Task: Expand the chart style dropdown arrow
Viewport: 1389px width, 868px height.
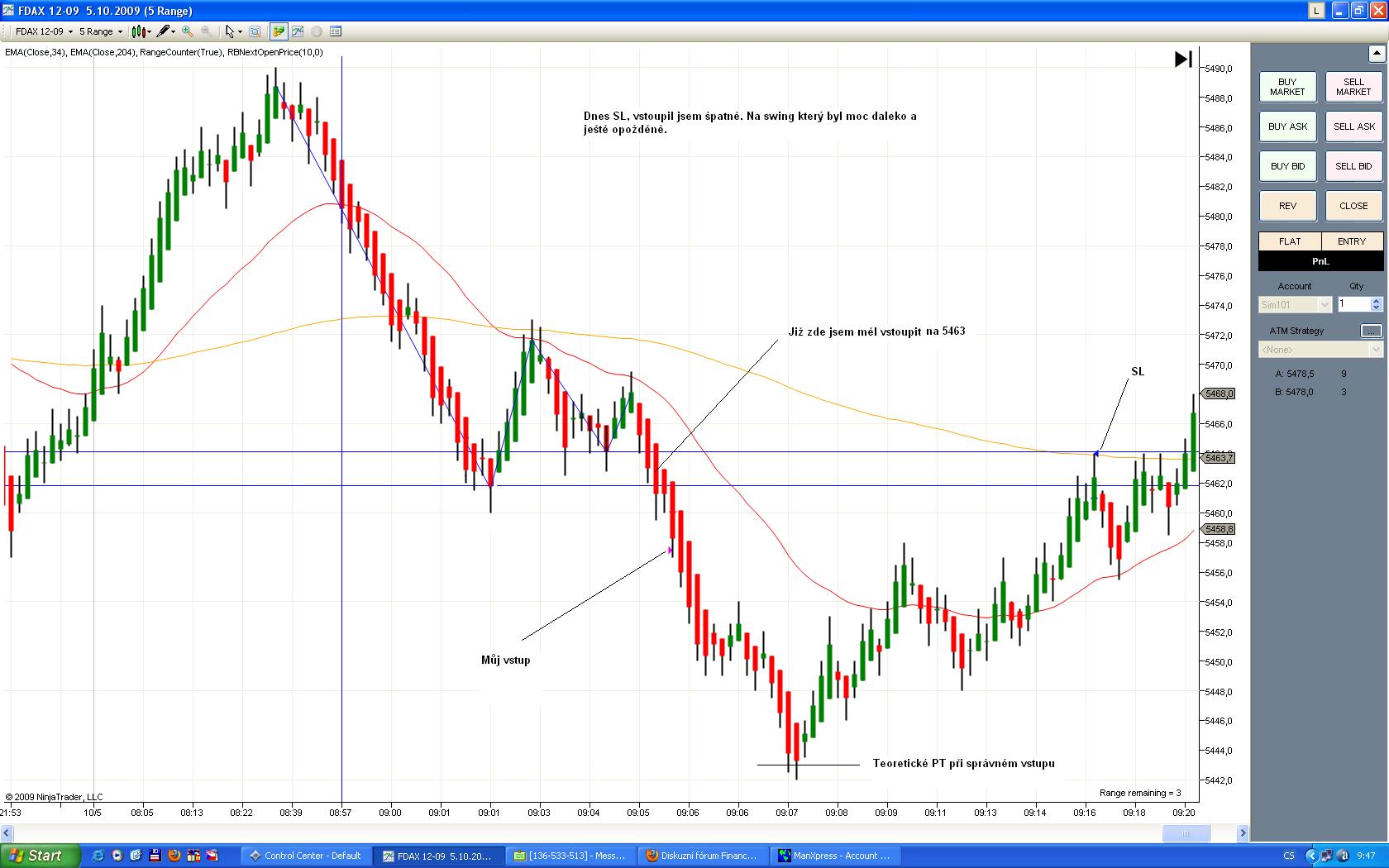Action: [x=150, y=32]
